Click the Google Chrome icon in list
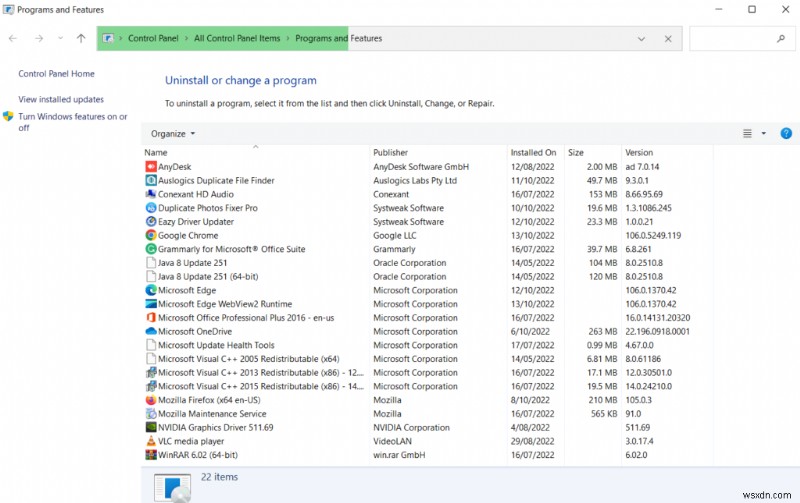Screen dimensions: 800x503 click(151, 236)
